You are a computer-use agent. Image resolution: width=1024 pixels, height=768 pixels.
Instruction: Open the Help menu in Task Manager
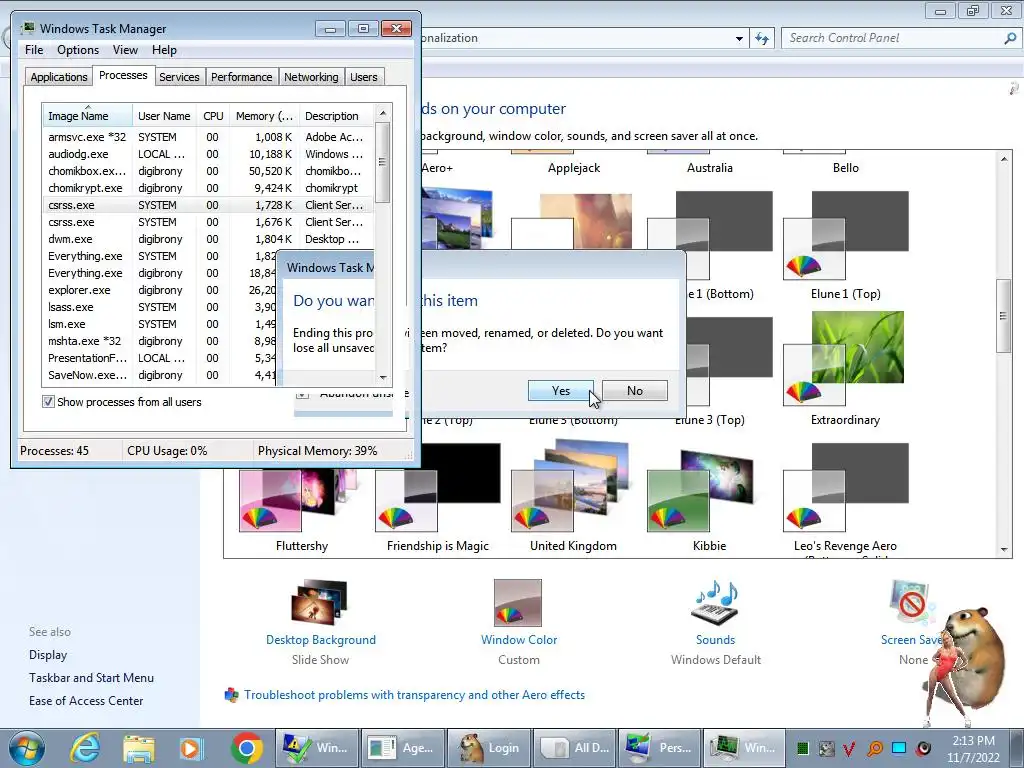[x=164, y=50]
